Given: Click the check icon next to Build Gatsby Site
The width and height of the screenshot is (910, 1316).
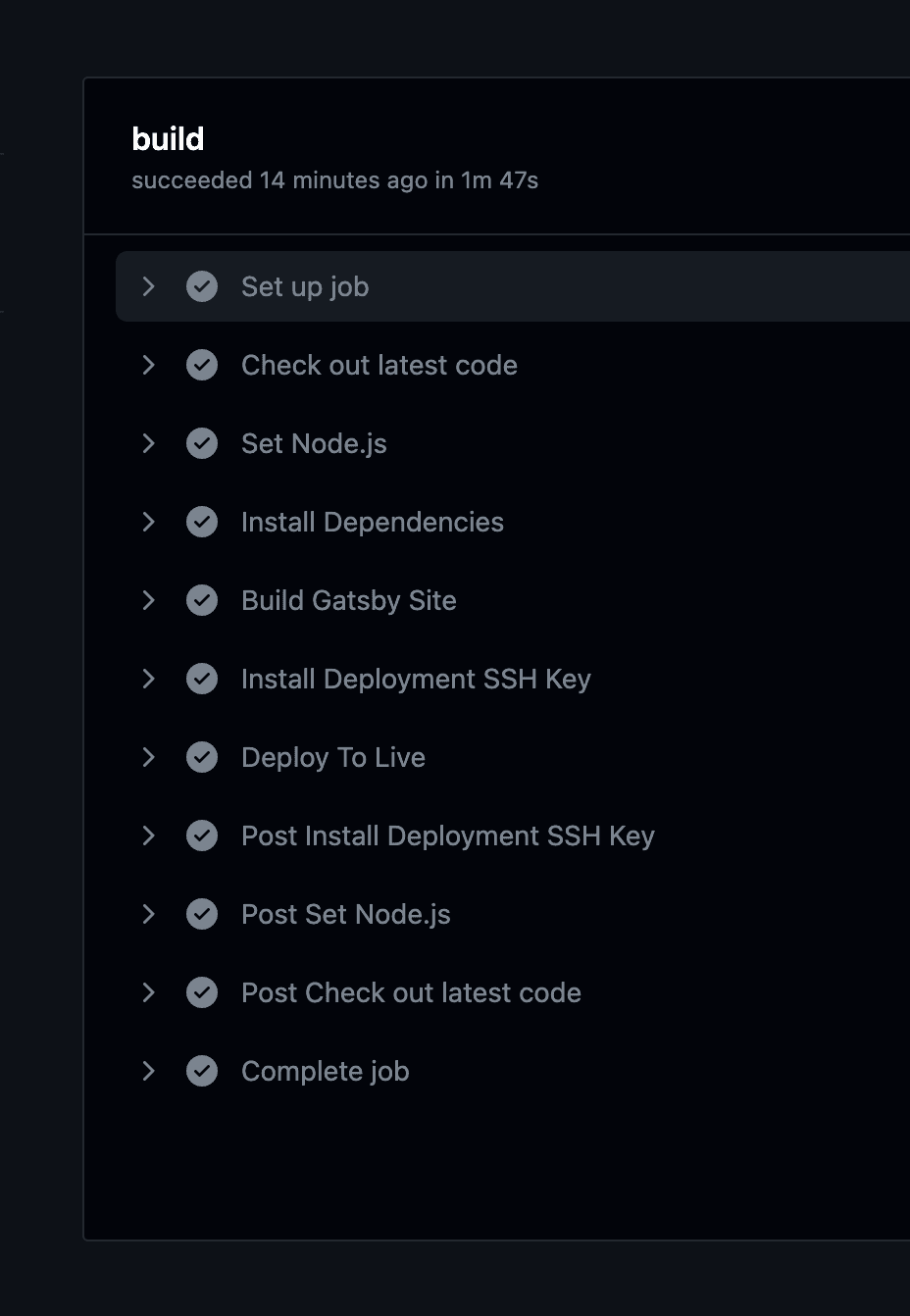Looking at the screenshot, I should pyautogui.click(x=202, y=600).
